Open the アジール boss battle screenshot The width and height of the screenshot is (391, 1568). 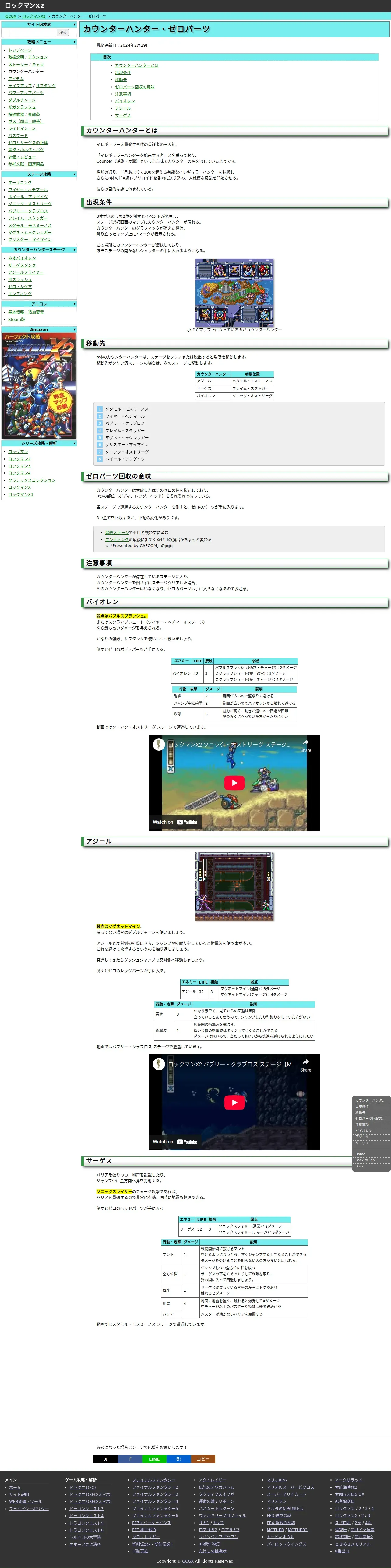tap(234, 886)
